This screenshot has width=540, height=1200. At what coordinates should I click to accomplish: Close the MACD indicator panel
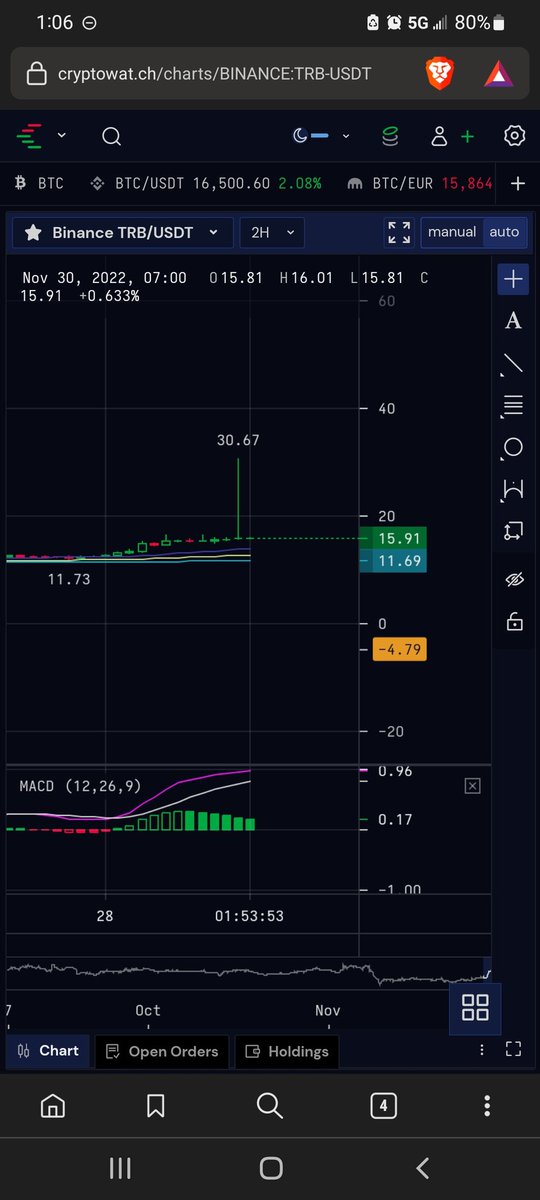pos(472,787)
